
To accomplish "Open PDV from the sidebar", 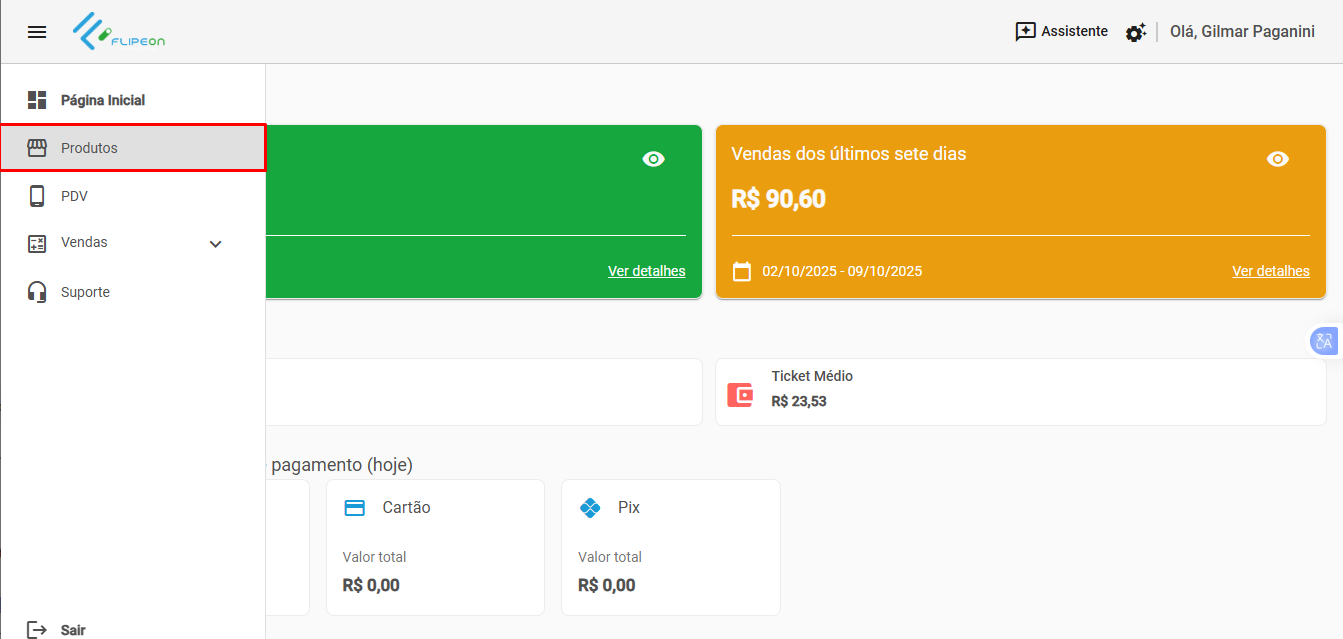I will [x=74, y=196].
